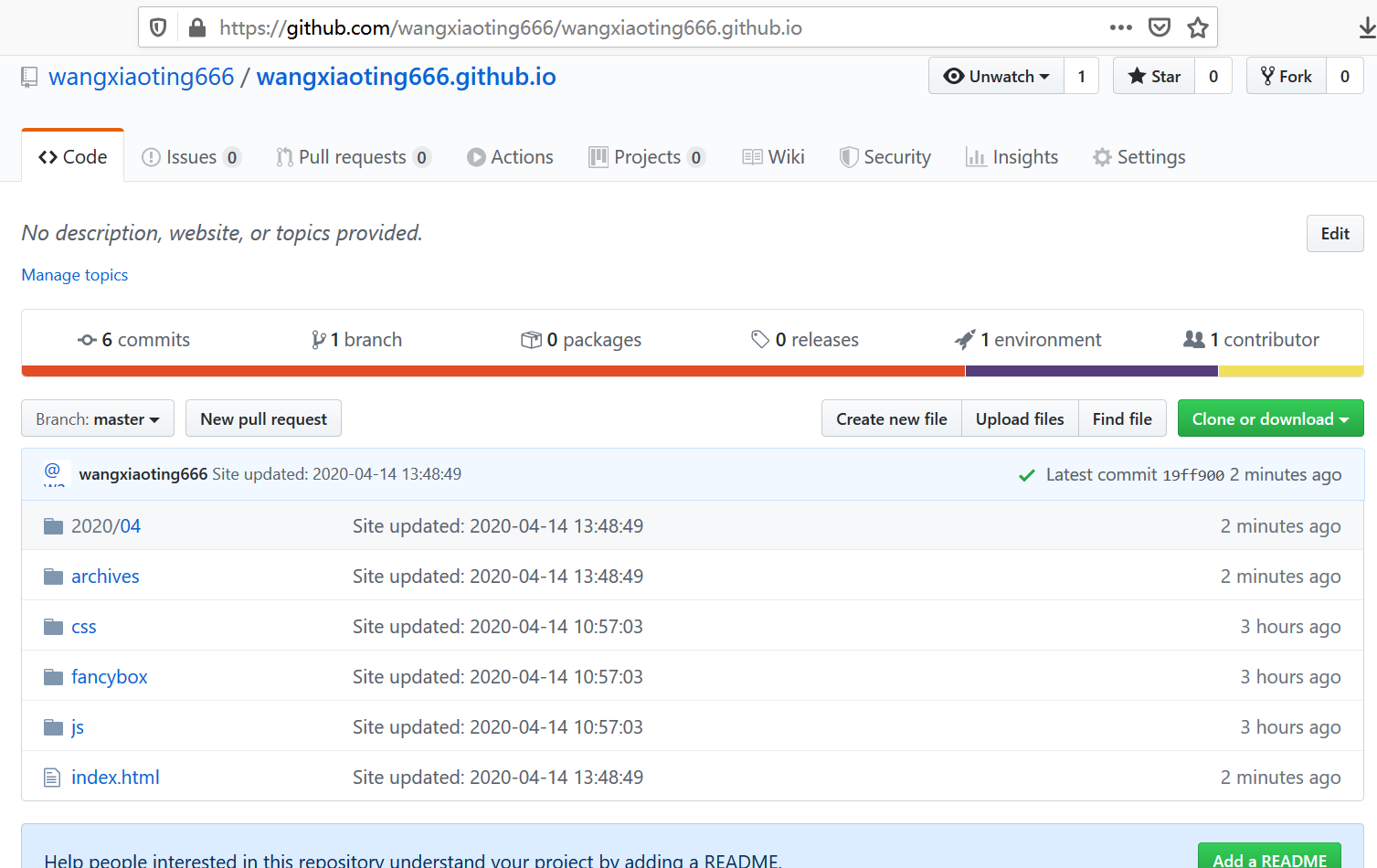Open the stargazers count 0
Screen dimensions: 1377x868
tap(1213, 76)
